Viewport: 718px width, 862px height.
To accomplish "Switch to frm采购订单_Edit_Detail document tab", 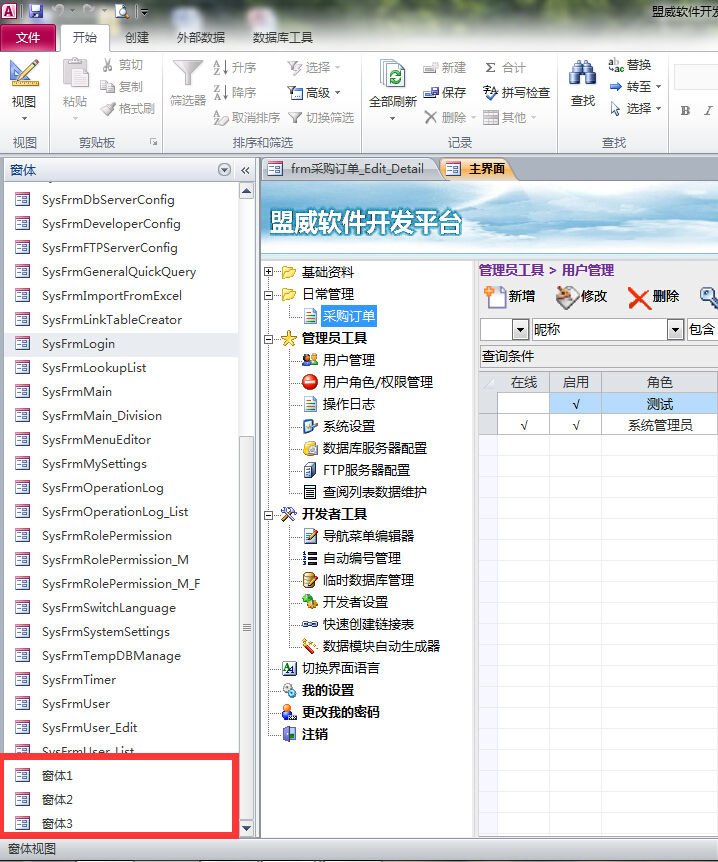I will tap(350, 169).
